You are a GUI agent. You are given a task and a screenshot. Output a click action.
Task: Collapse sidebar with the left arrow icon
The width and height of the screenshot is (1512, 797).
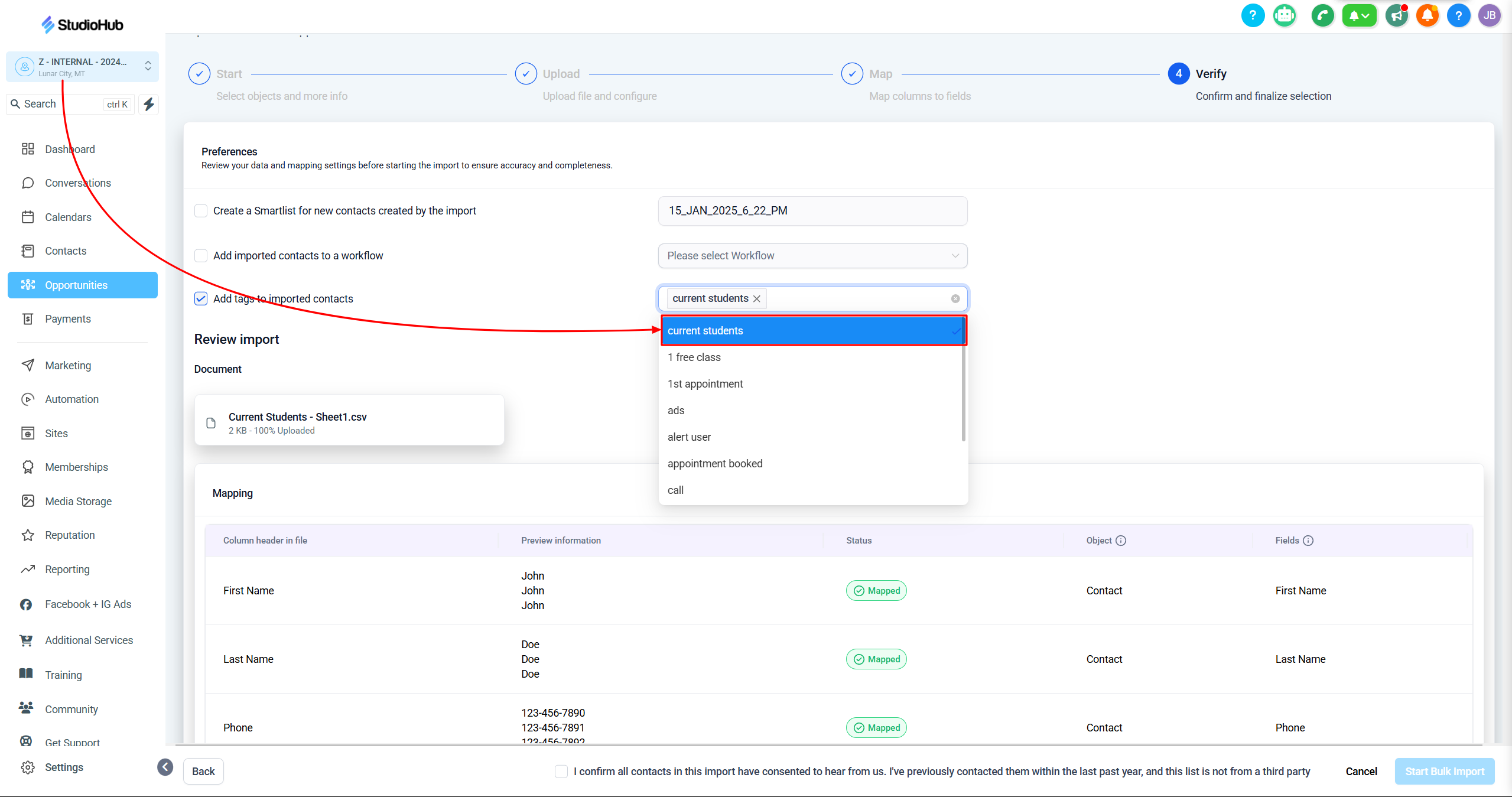pos(165,767)
